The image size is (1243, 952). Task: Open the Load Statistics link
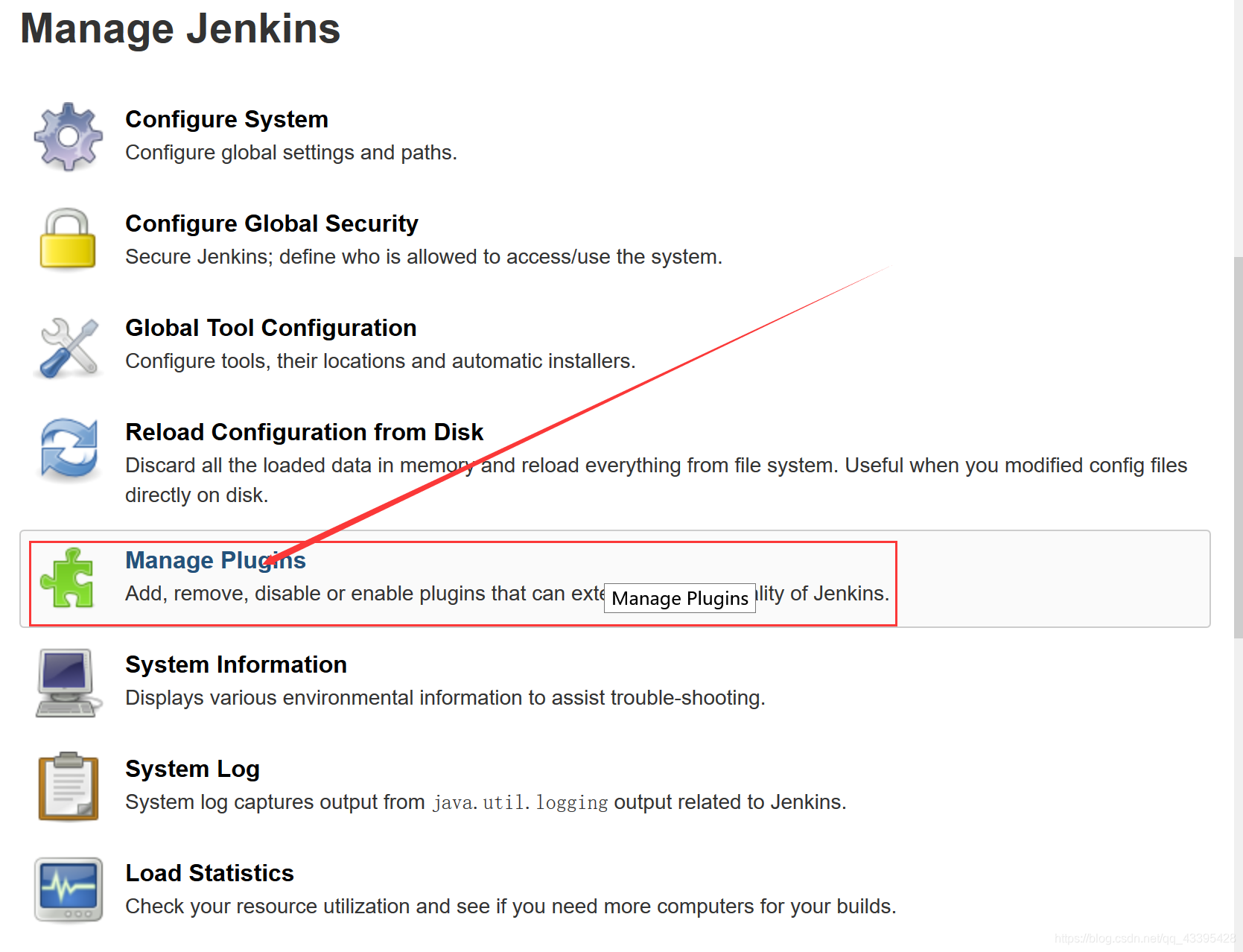(209, 873)
